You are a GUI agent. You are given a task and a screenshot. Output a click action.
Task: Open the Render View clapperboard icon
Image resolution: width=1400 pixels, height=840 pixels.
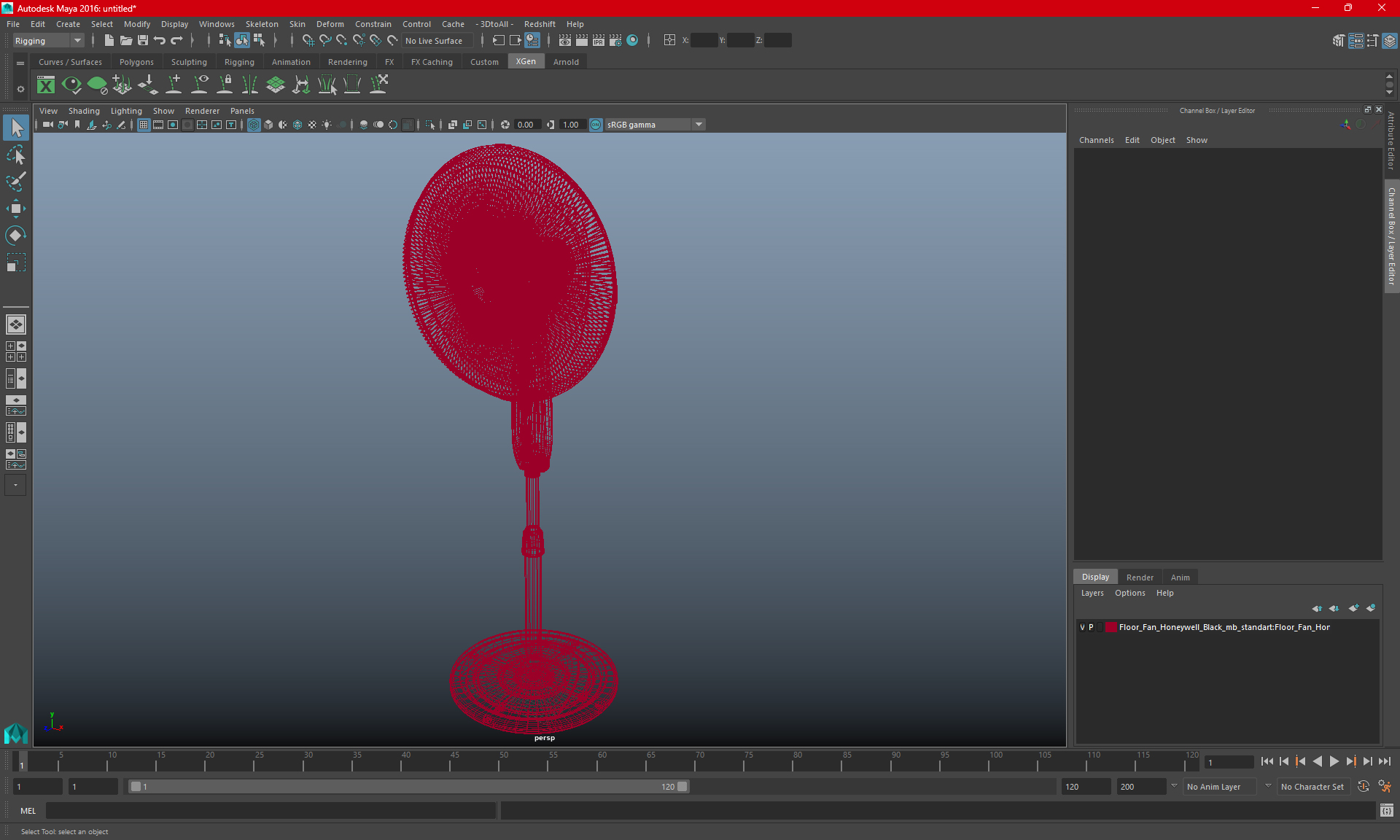click(565, 41)
